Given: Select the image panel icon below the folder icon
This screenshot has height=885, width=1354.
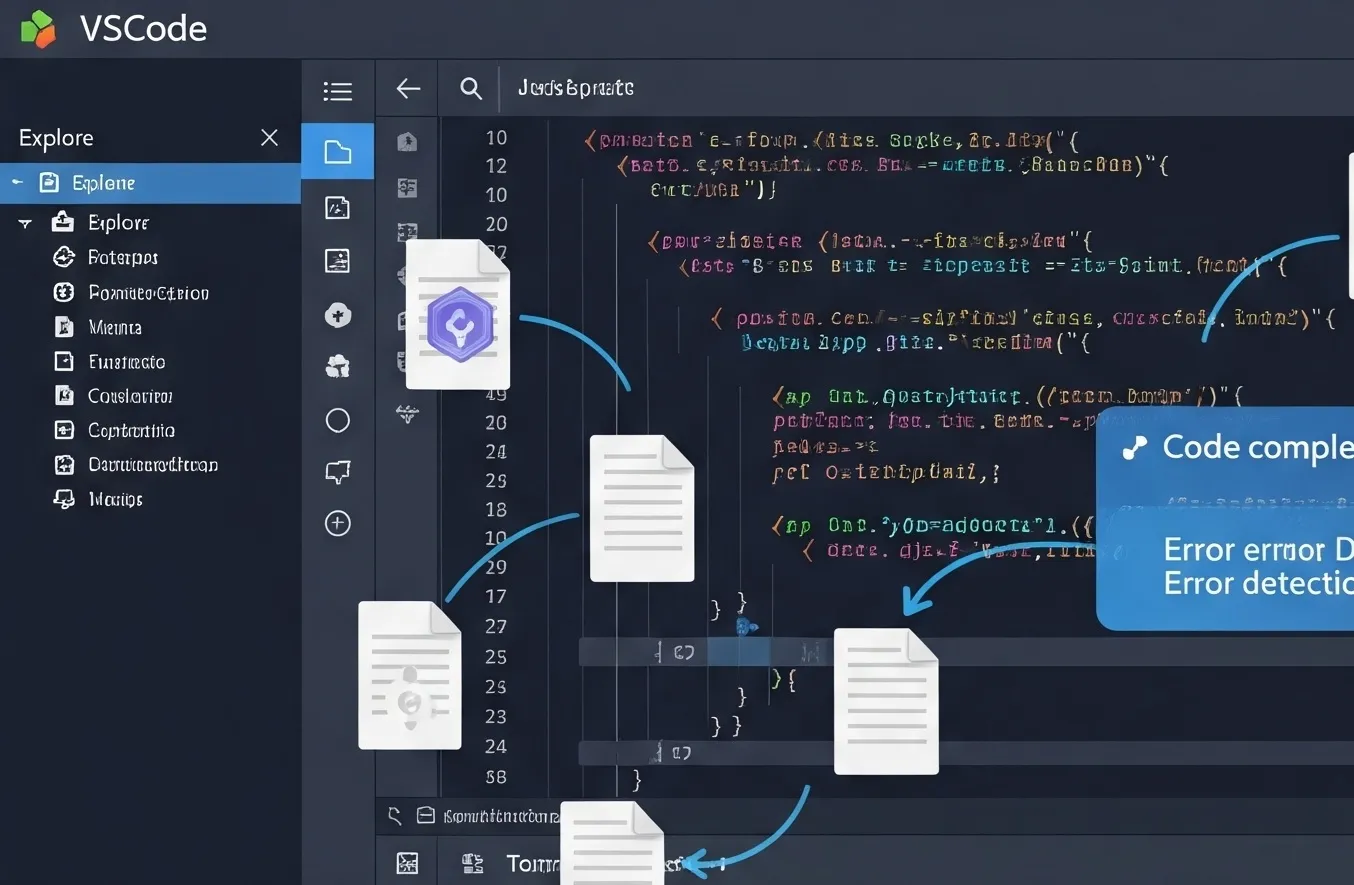Looking at the screenshot, I should pos(337,207).
